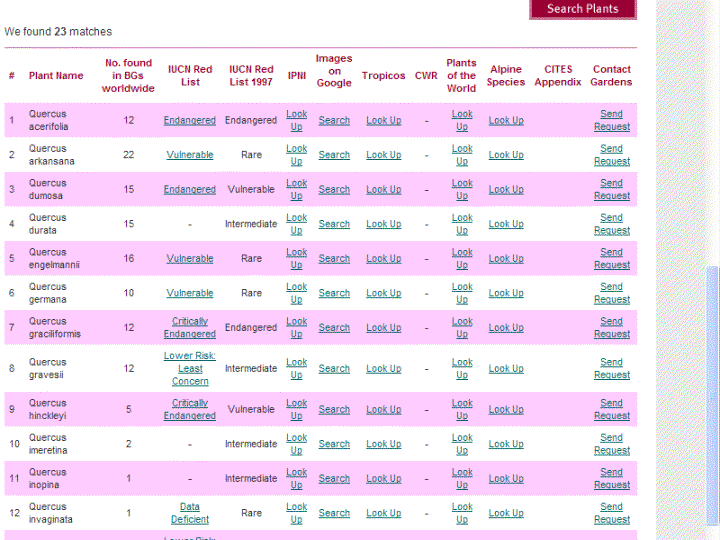Screen dimensions: 720x540
Task: Send Request to gardens for Quercus hinckleyi
Action: (612, 409)
